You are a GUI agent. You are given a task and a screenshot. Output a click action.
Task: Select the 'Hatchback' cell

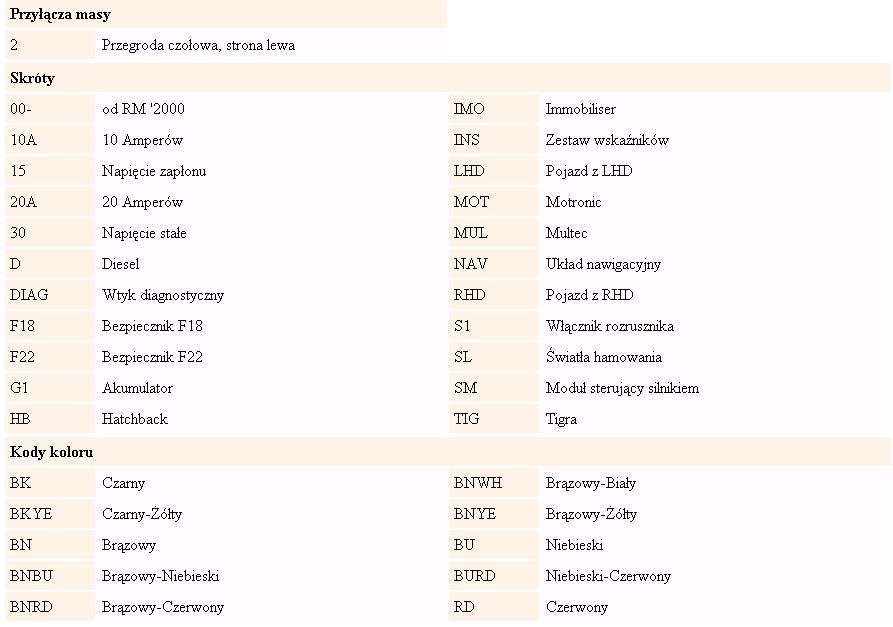(135, 419)
